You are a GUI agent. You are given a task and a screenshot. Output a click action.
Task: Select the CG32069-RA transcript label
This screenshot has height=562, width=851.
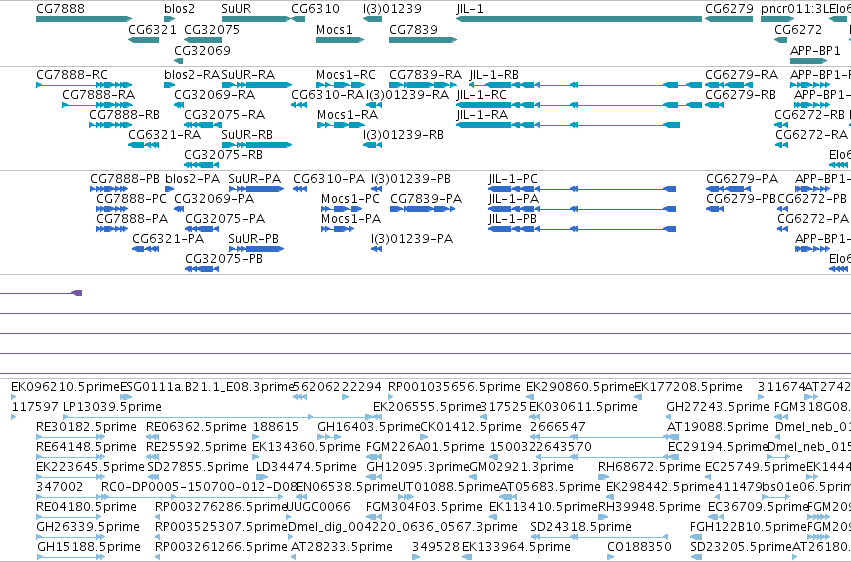[x=214, y=94]
